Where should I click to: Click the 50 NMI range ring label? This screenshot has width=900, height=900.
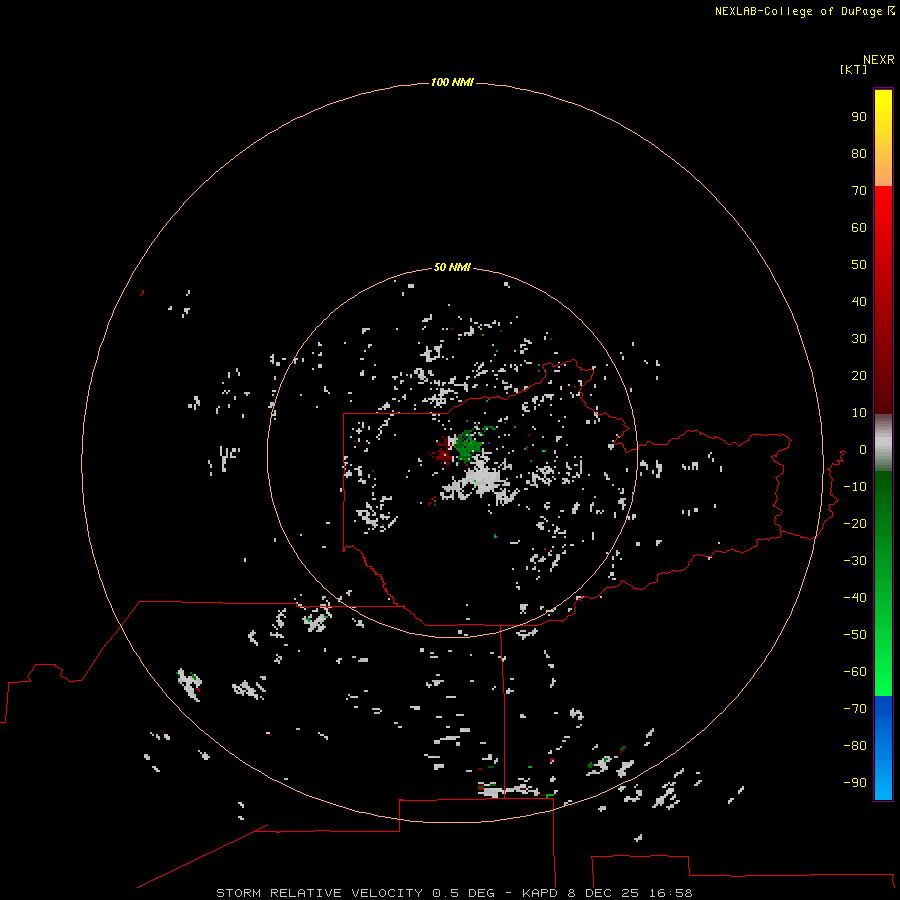(452, 267)
